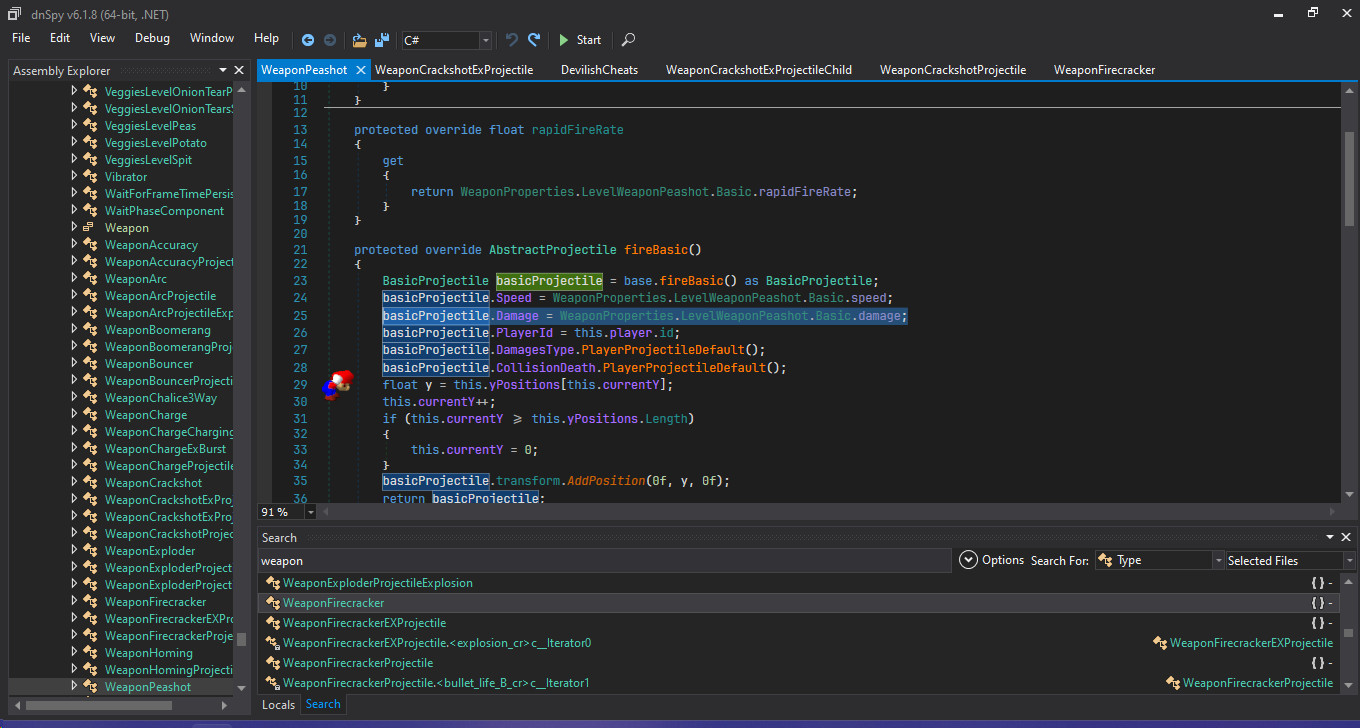Image resolution: width=1360 pixels, height=728 pixels.
Task: Select WeaponFirecrackerProjectile in search results
Action: tap(357, 663)
